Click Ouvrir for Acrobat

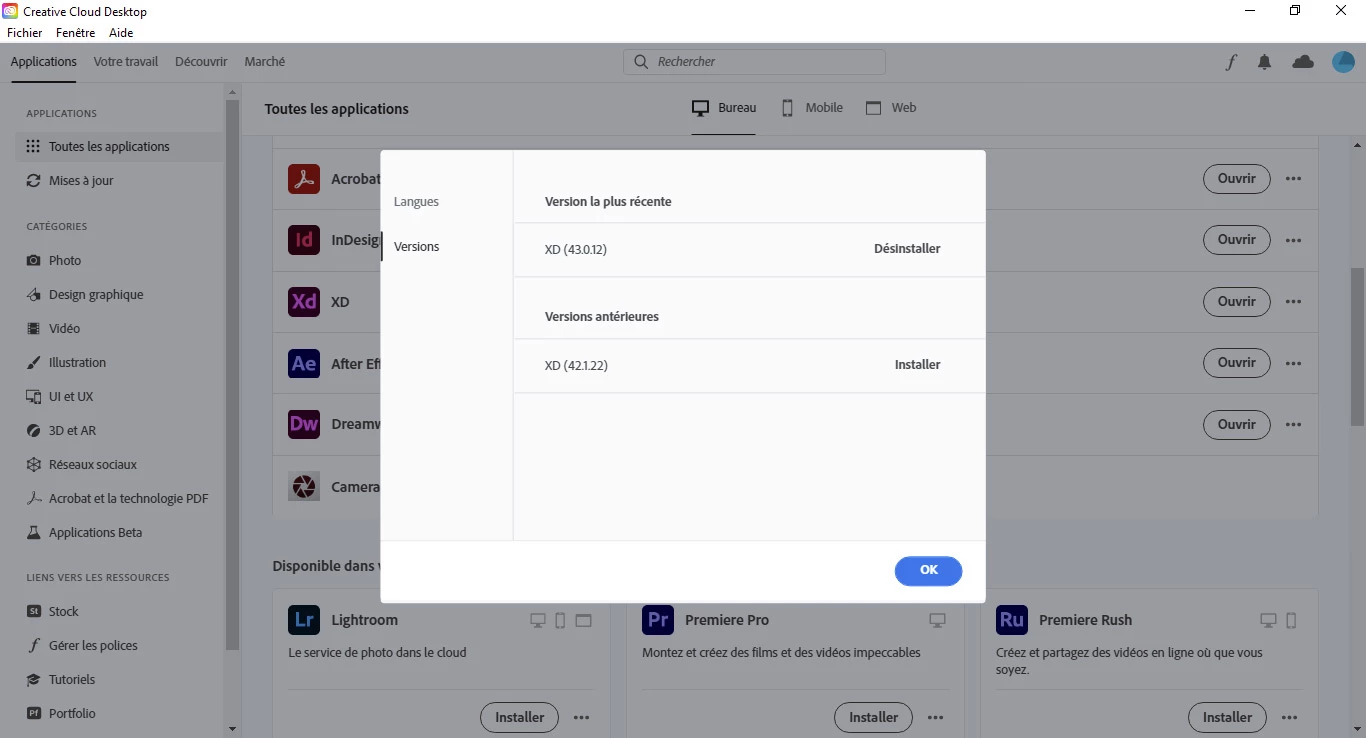pos(1236,179)
